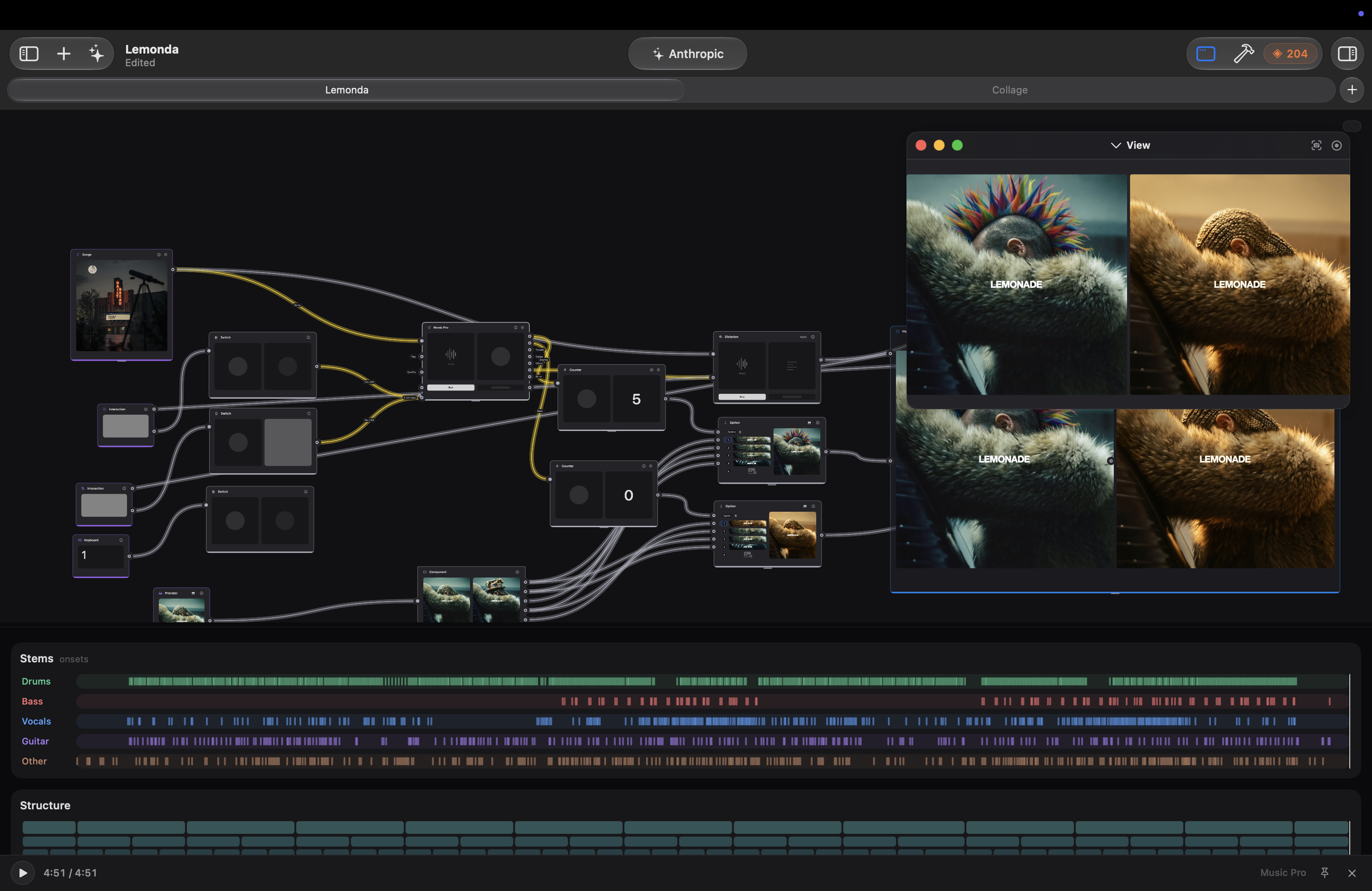
Task: Switch to the Collage tab
Action: [1009, 90]
